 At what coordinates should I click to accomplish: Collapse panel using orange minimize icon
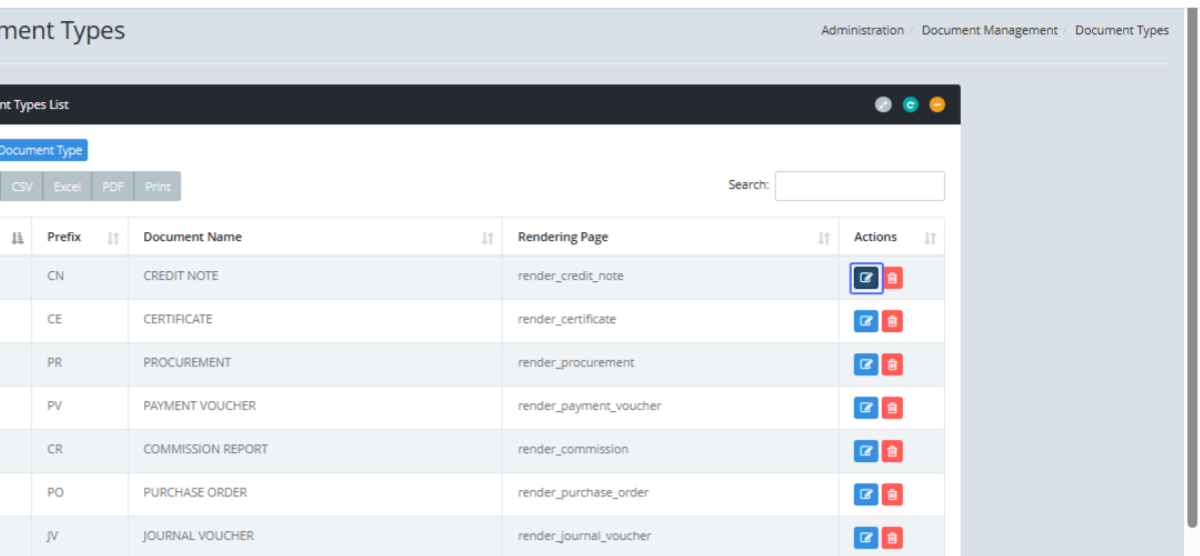pos(937,105)
